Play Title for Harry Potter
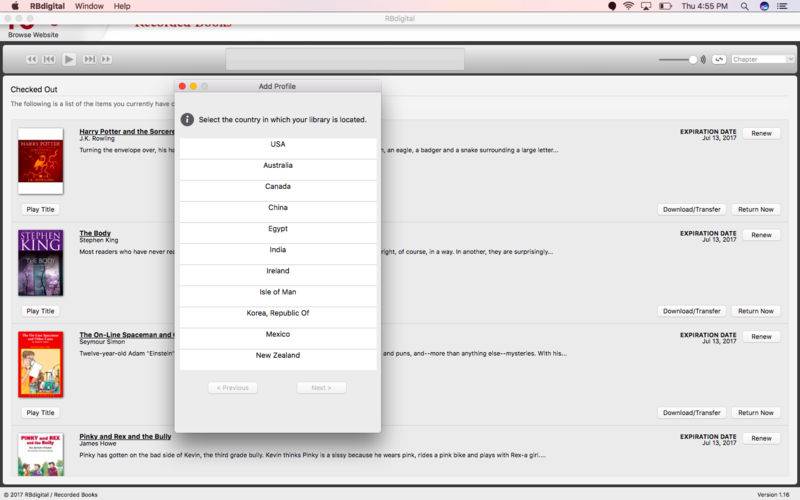This screenshot has width=800, height=500. tap(40, 209)
